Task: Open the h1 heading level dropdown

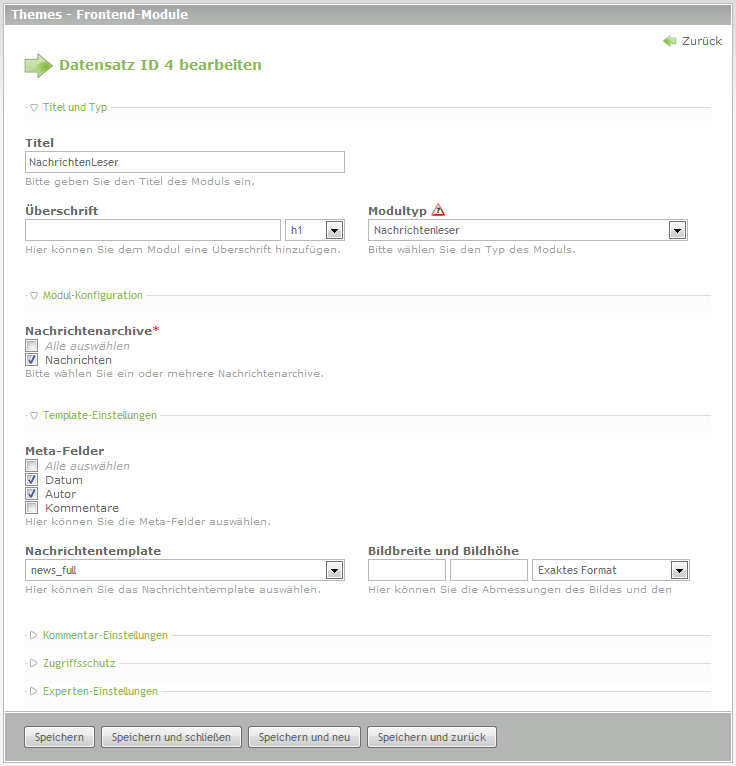Action: click(315, 231)
